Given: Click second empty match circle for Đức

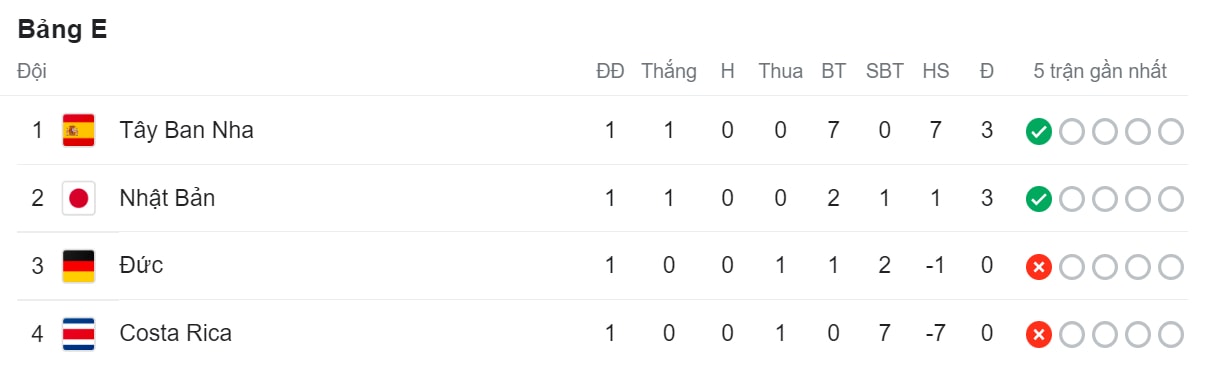Looking at the screenshot, I should (1105, 267).
